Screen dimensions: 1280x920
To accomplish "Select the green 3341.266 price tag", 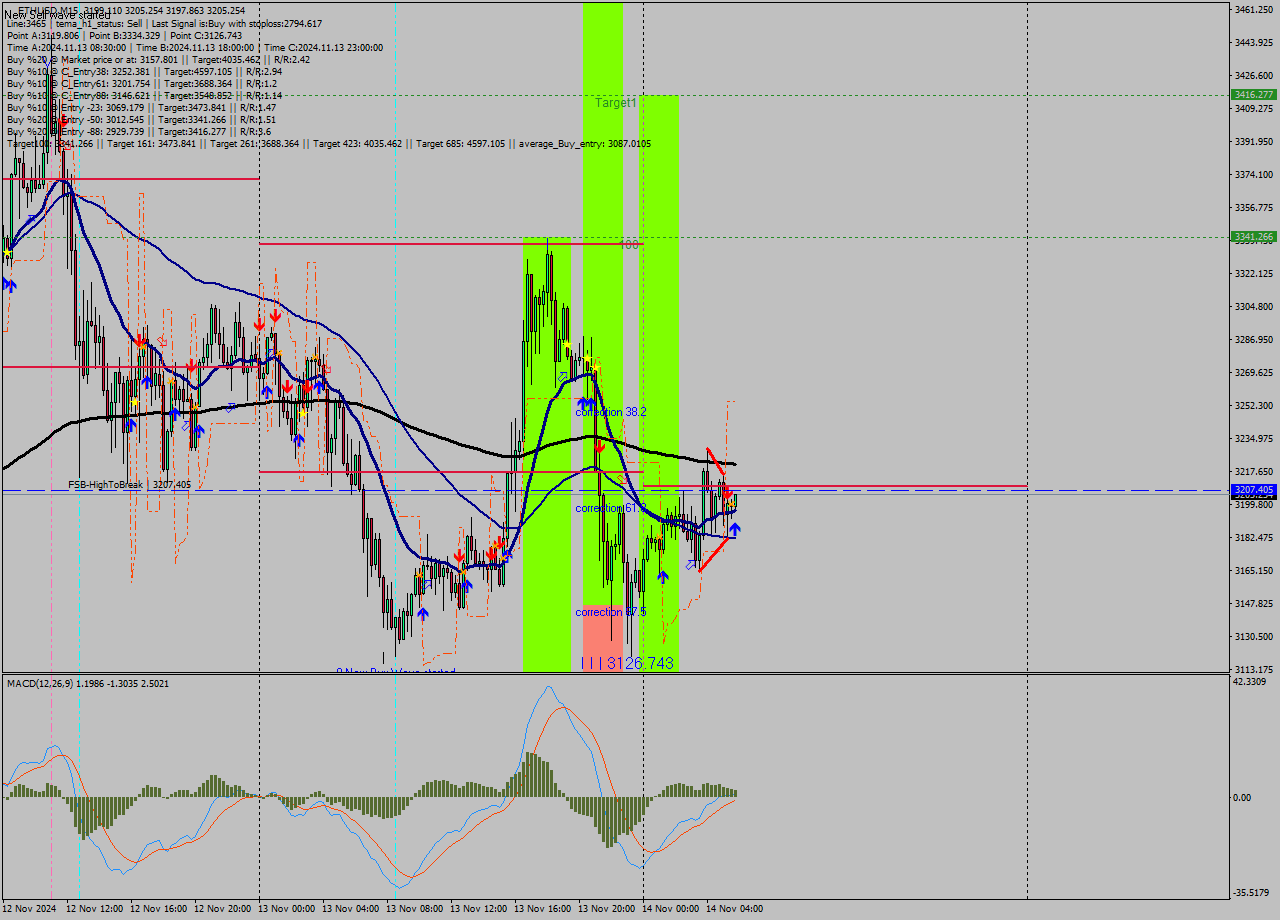I will [1253, 237].
